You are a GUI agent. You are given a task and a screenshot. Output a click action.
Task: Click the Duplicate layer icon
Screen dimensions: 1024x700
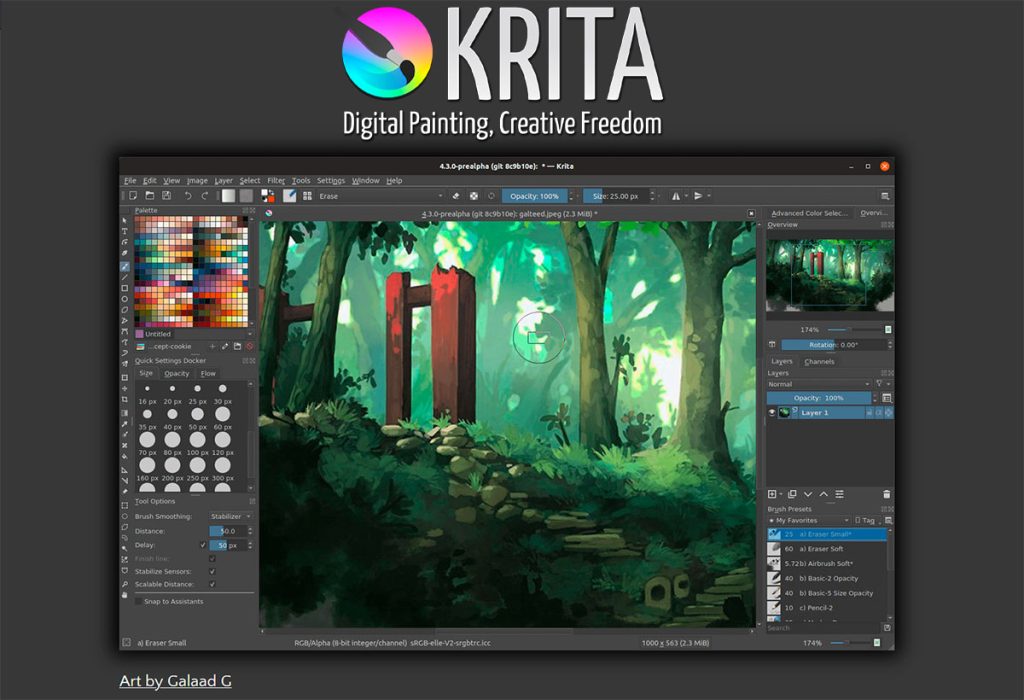pyautogui.click(x=792, y=494)
